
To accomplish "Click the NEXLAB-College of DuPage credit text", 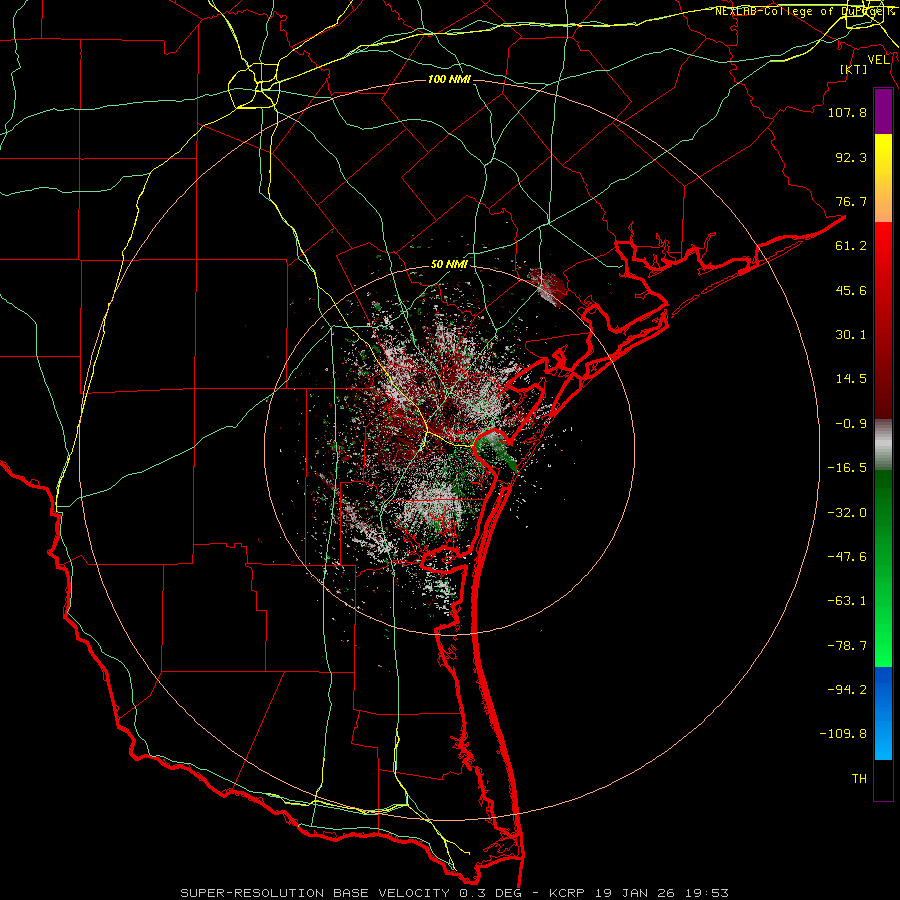I will [804, 11].
